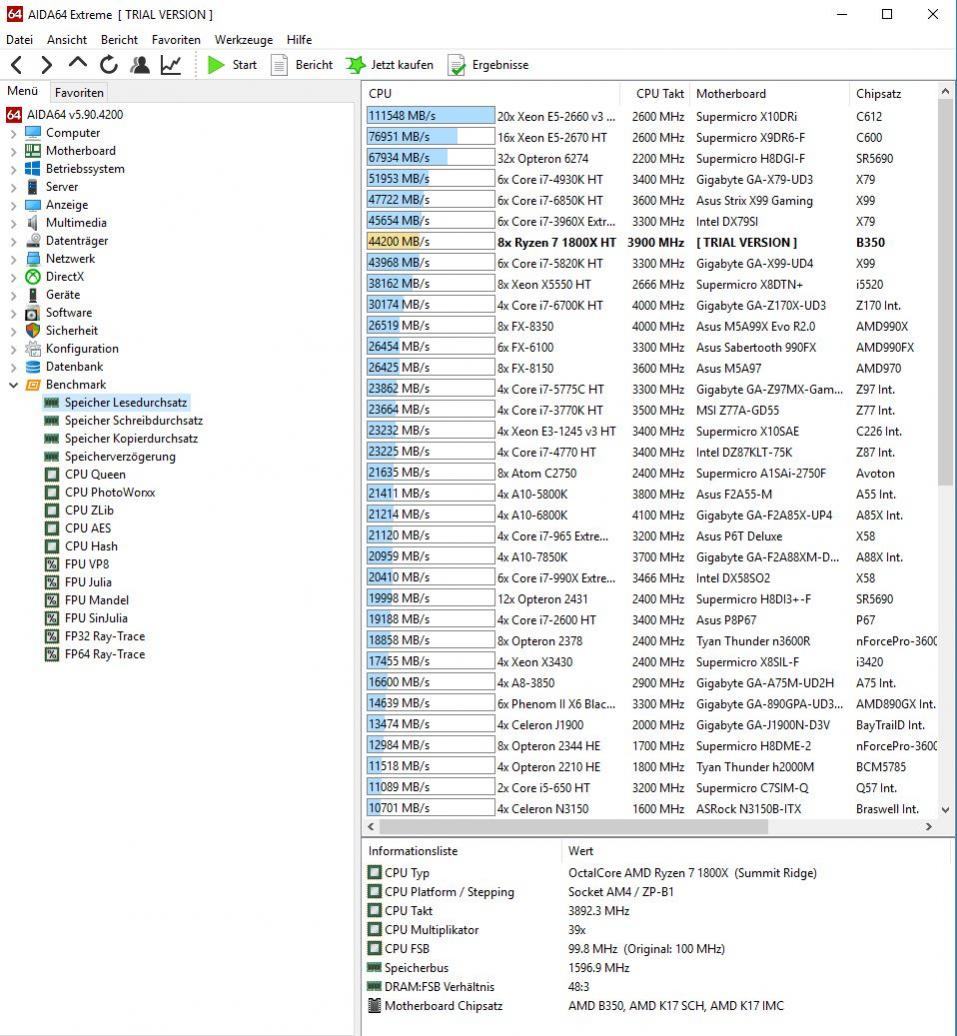Select the Software icon in tree
Viewport: 957px width, 1036px height.
[x=32, y=313]
